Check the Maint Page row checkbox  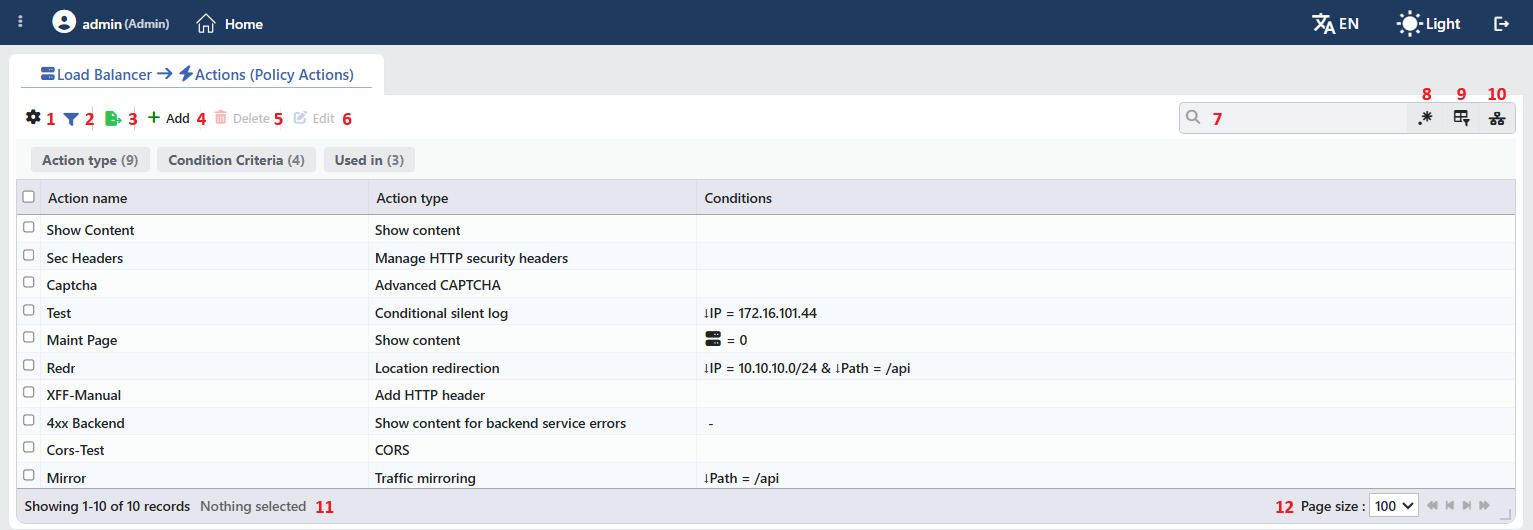29,338
